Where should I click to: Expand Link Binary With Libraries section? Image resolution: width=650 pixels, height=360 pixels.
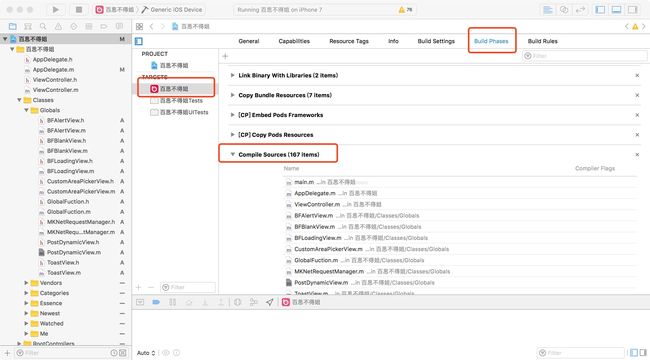click(x=233, y=75)
